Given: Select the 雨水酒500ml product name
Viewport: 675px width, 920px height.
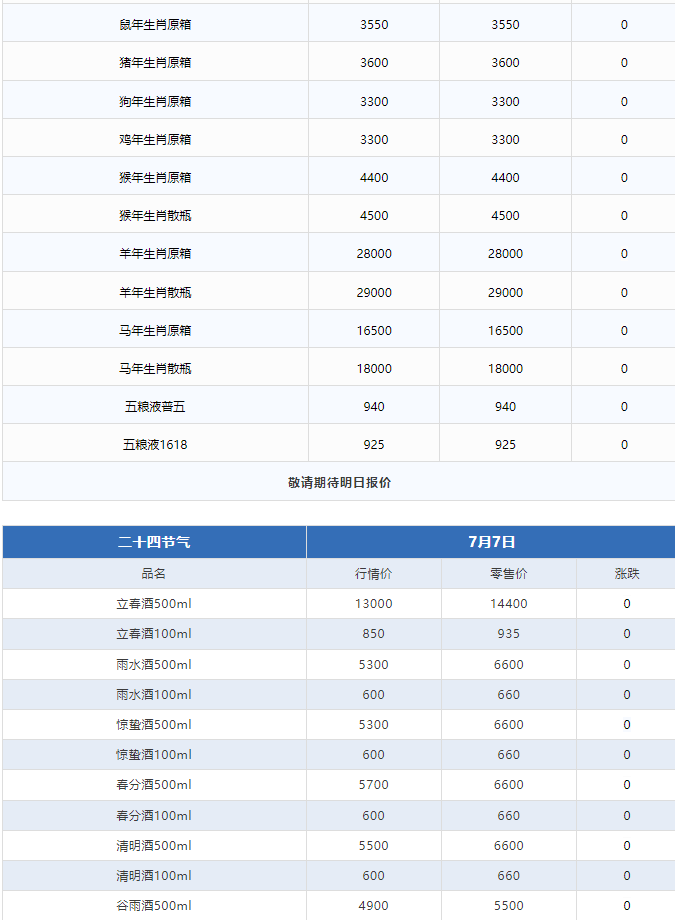Looking at the screenshot, I should click(154, 665).
